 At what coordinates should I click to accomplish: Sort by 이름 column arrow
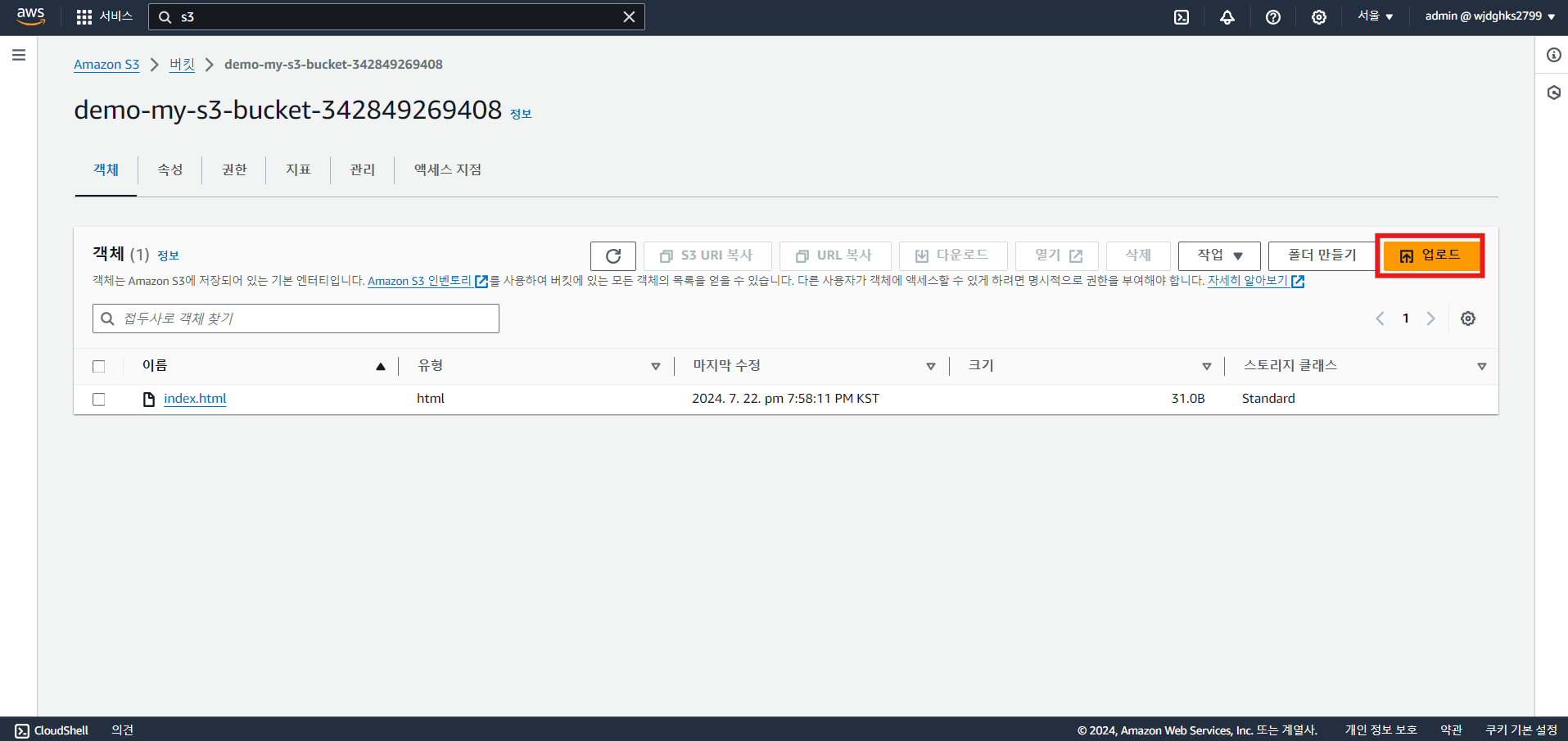click(381, 366)
